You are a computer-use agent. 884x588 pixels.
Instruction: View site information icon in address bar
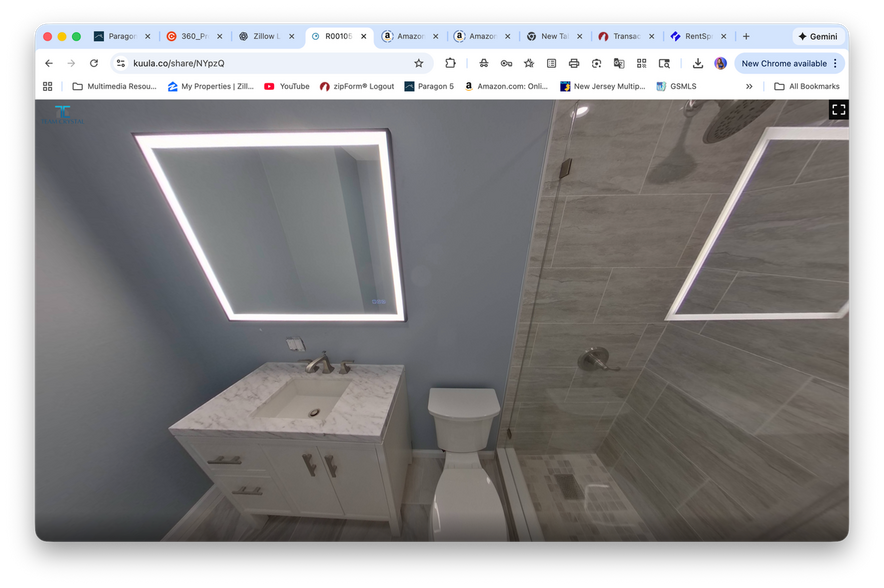click(121, 63)
